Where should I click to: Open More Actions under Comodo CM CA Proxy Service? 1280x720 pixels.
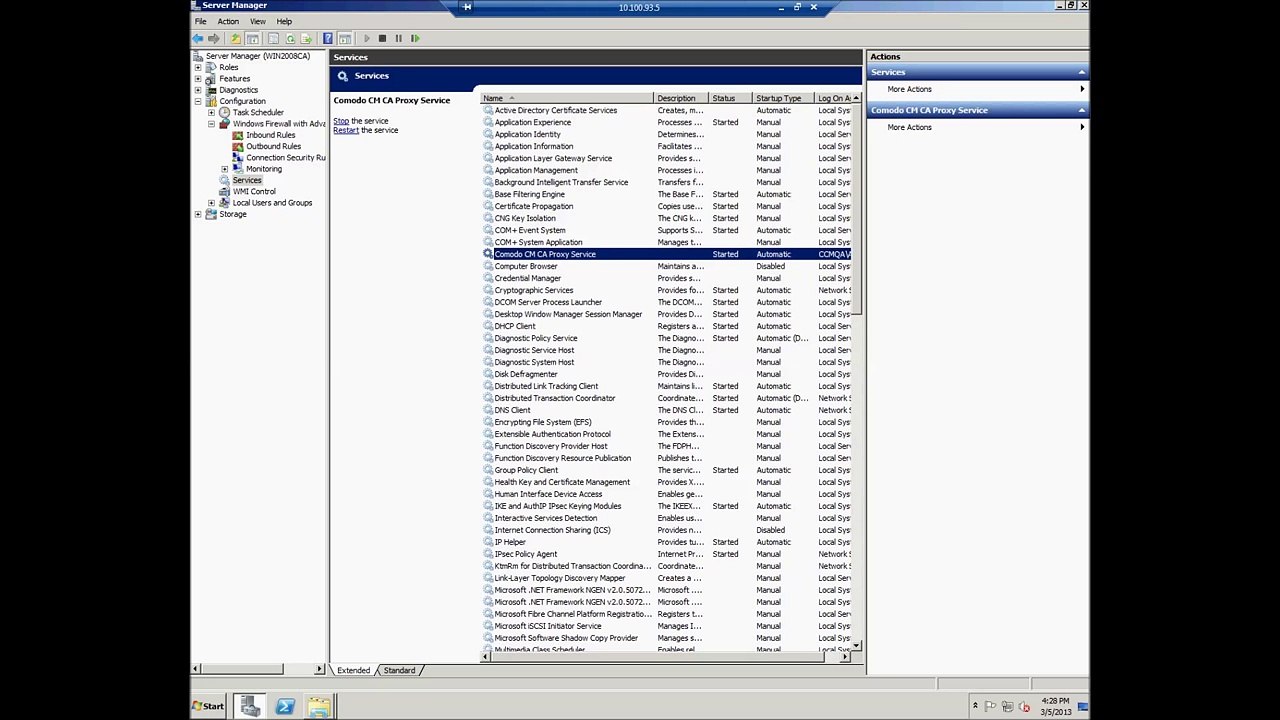click(x=909, y=127)
